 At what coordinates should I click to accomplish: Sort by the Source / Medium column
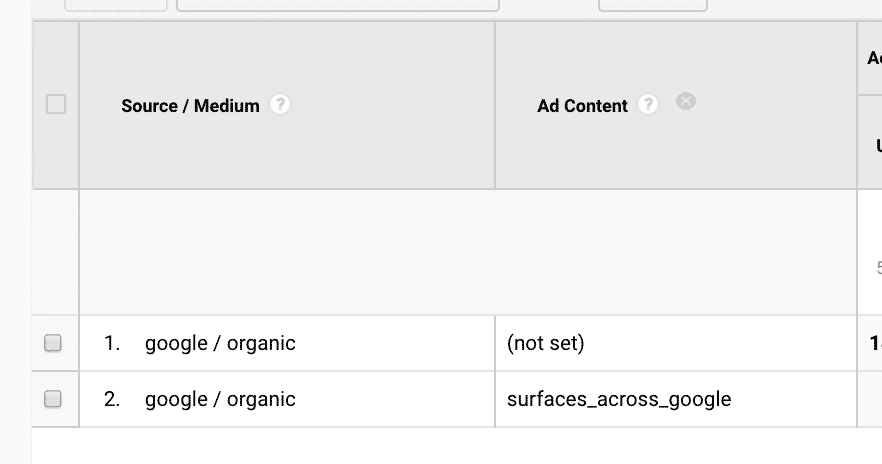(x=190, y=106)
